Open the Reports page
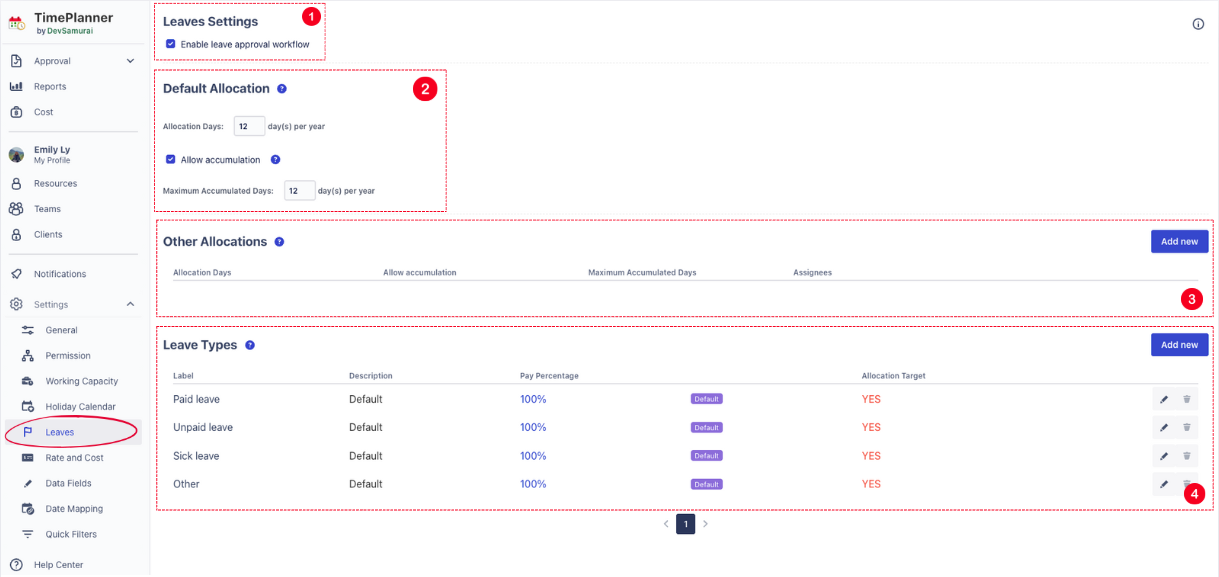This screenshot has width=1219, height=577. click(50, 87)
